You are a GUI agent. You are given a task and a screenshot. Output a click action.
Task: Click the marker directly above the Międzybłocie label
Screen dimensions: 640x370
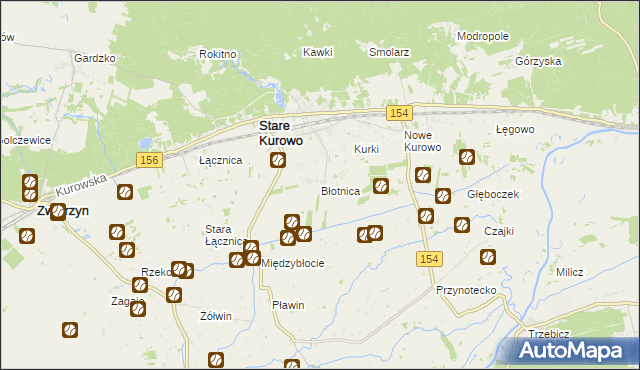(253, 258)
